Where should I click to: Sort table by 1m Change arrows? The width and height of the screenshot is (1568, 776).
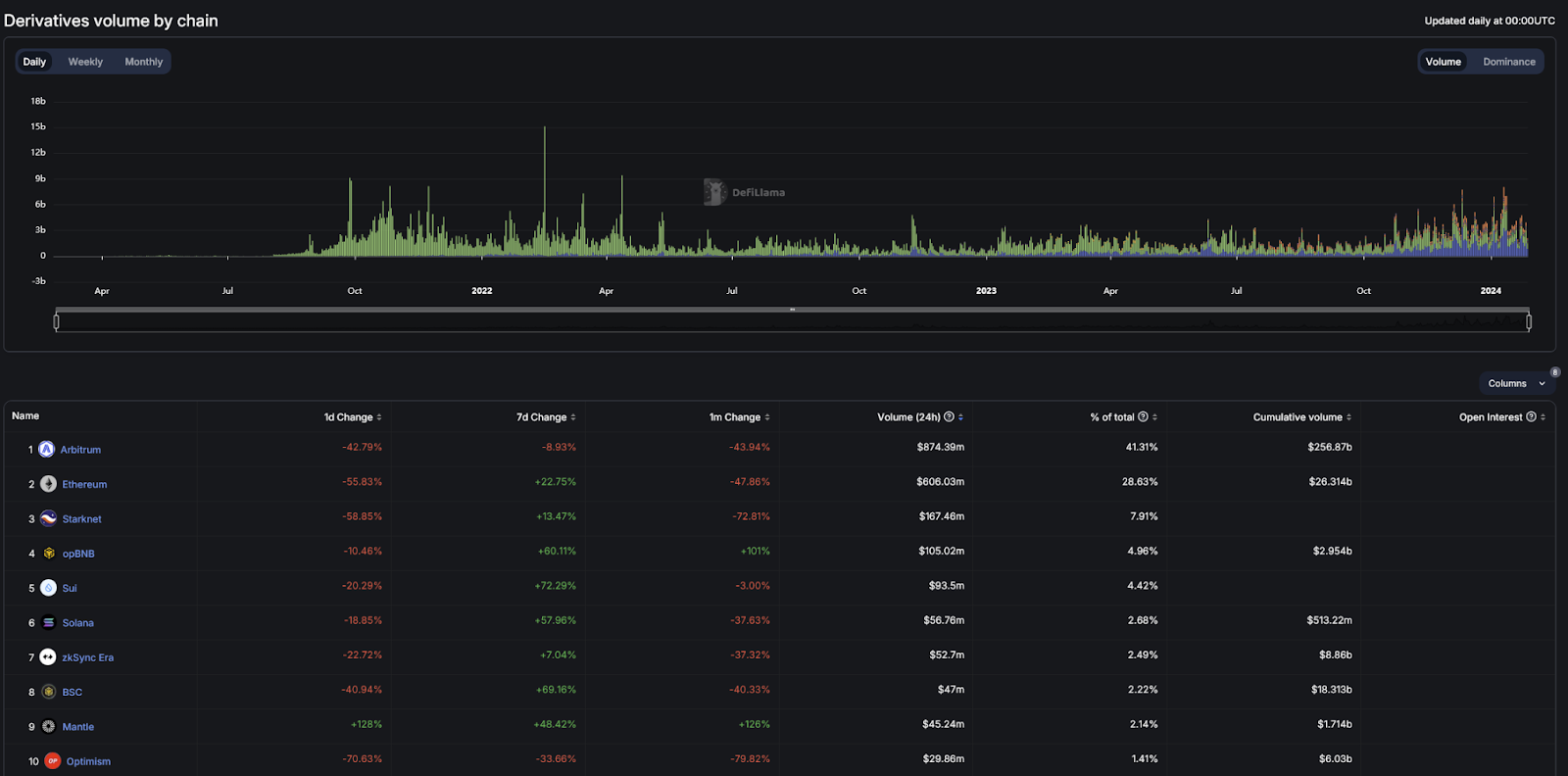click(767, 417)
